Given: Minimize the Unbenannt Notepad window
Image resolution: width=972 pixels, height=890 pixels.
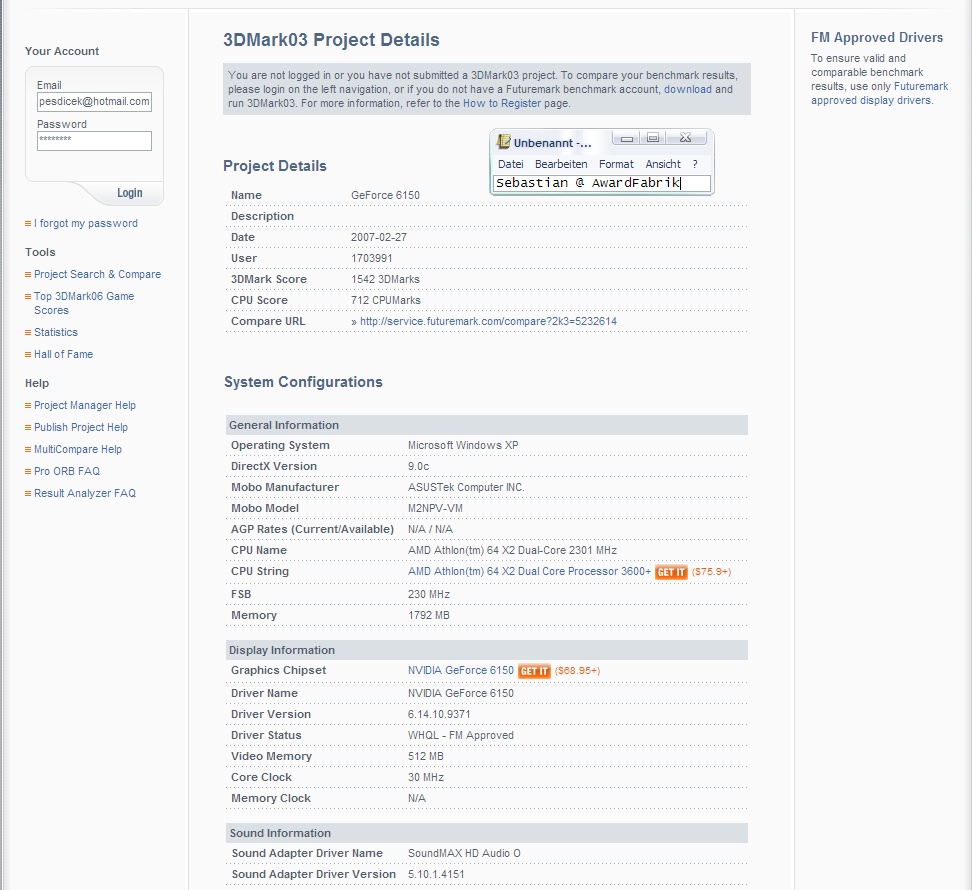Looking at the screenshot, I should 627,138.
